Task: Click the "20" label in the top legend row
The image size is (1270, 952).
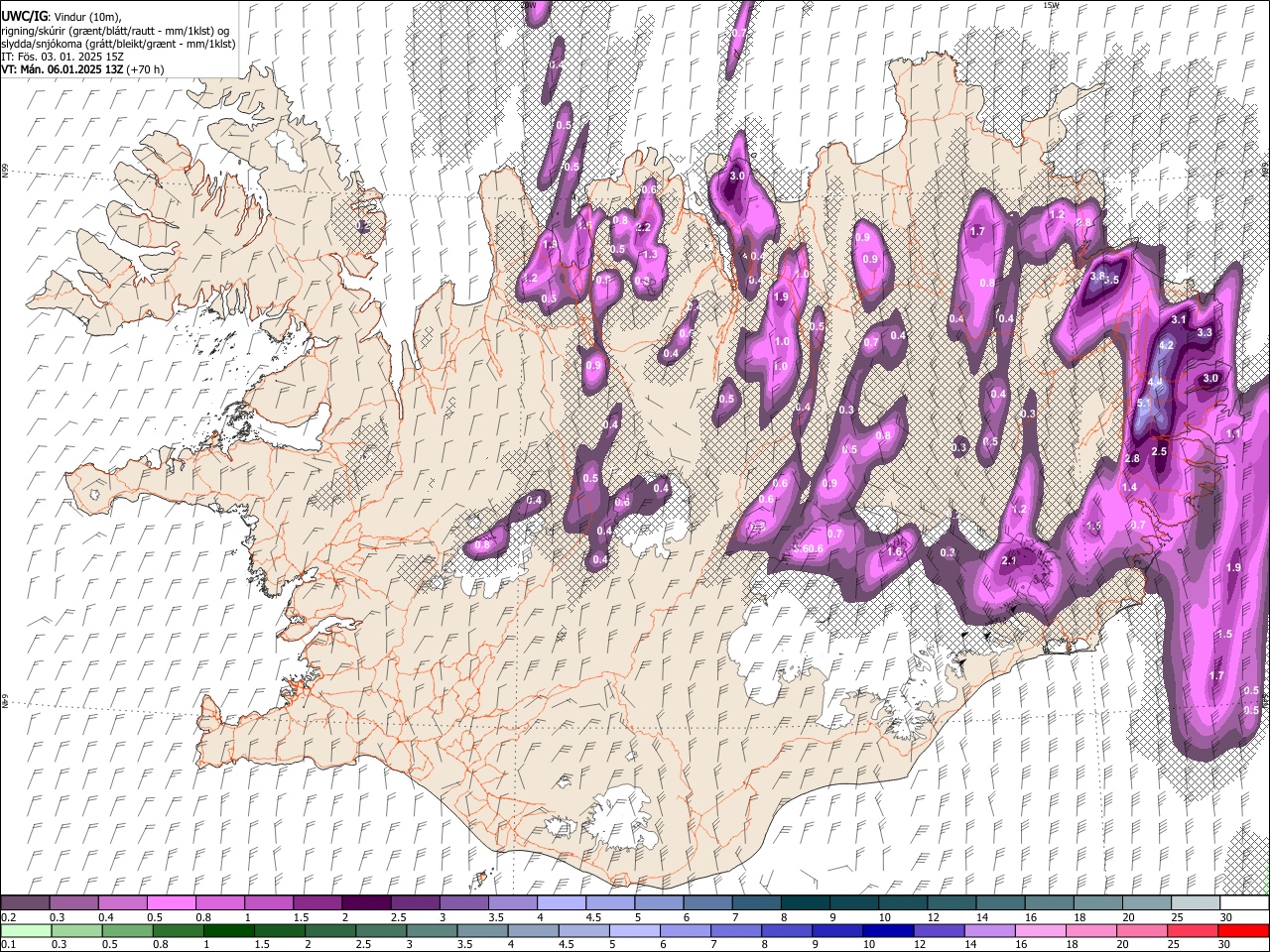Action: point(1129,917)
